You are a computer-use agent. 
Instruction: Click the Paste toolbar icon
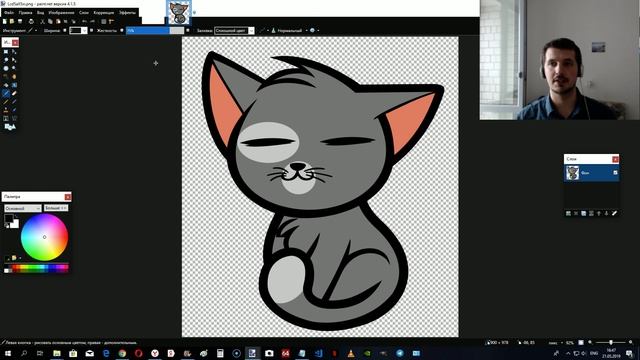[x=58, y=21]
